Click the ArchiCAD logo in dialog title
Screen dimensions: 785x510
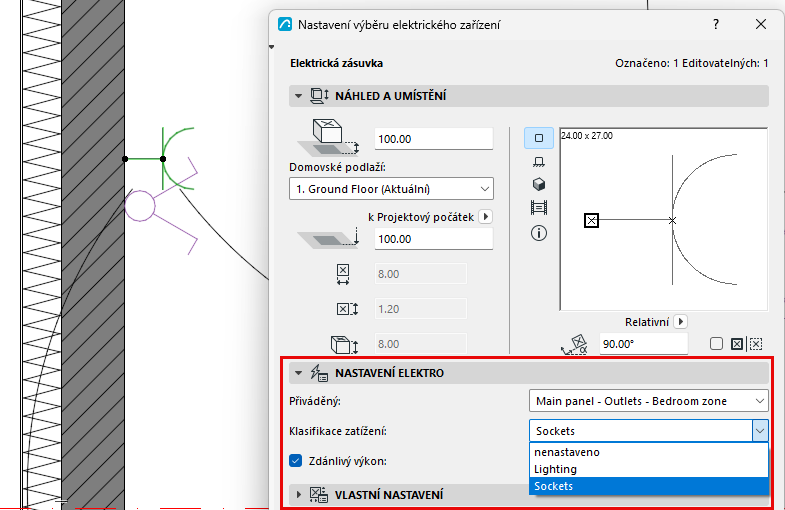click(x=285, y=24)
